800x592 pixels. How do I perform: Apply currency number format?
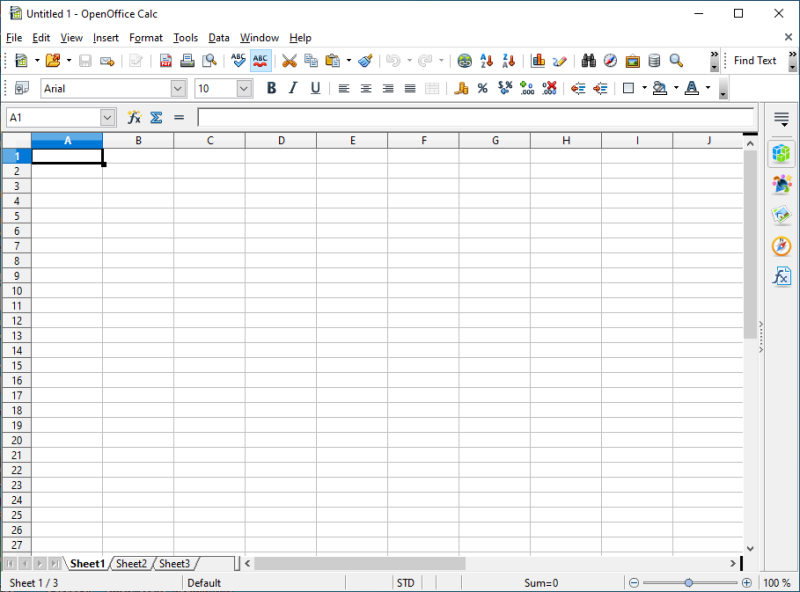(461, 89)
